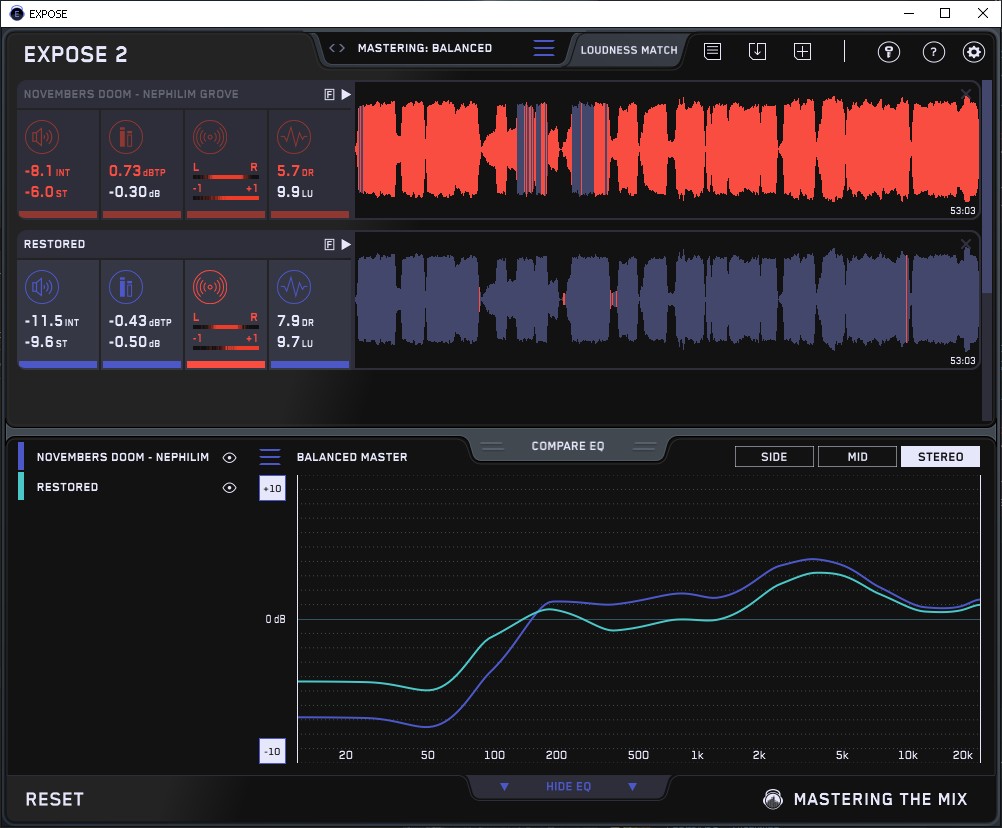Click loudness speaker icon on Restored track
The image size is (1002, 828).
point(42,287)
